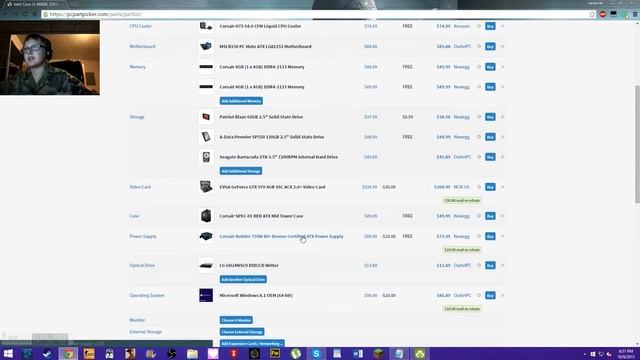Image resolution: width=640 pixels, height=360 pixels.
Task: Click the Choose External Storage button
Action: coord(242,332)
